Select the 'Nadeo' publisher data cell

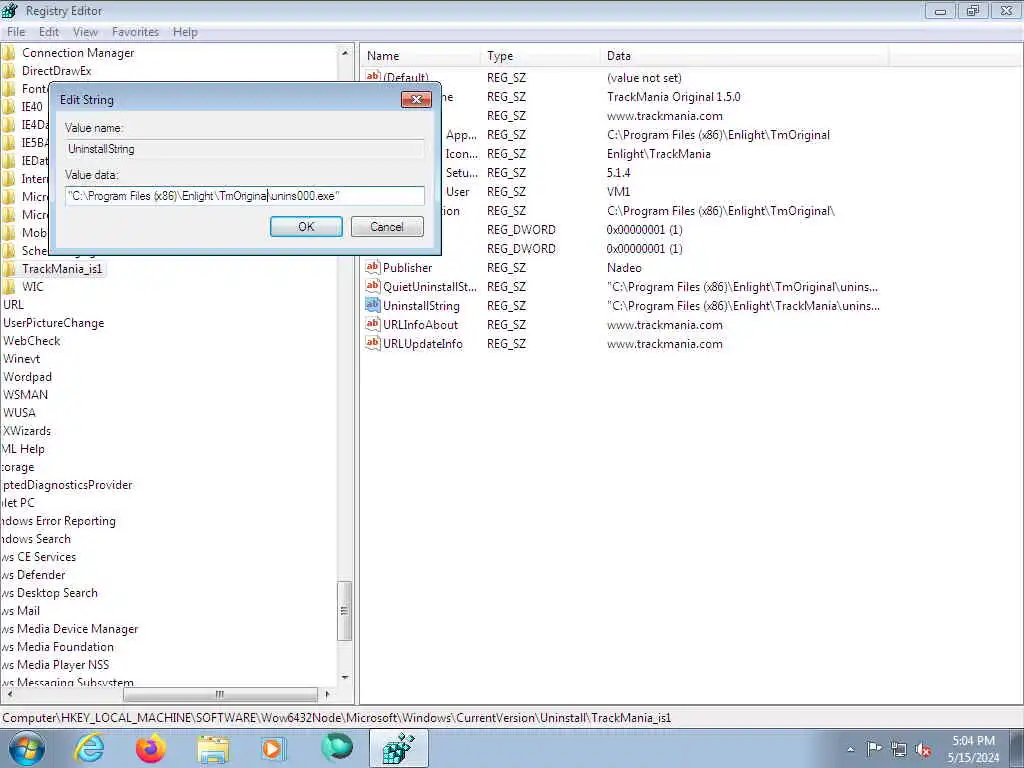(624, 268)
